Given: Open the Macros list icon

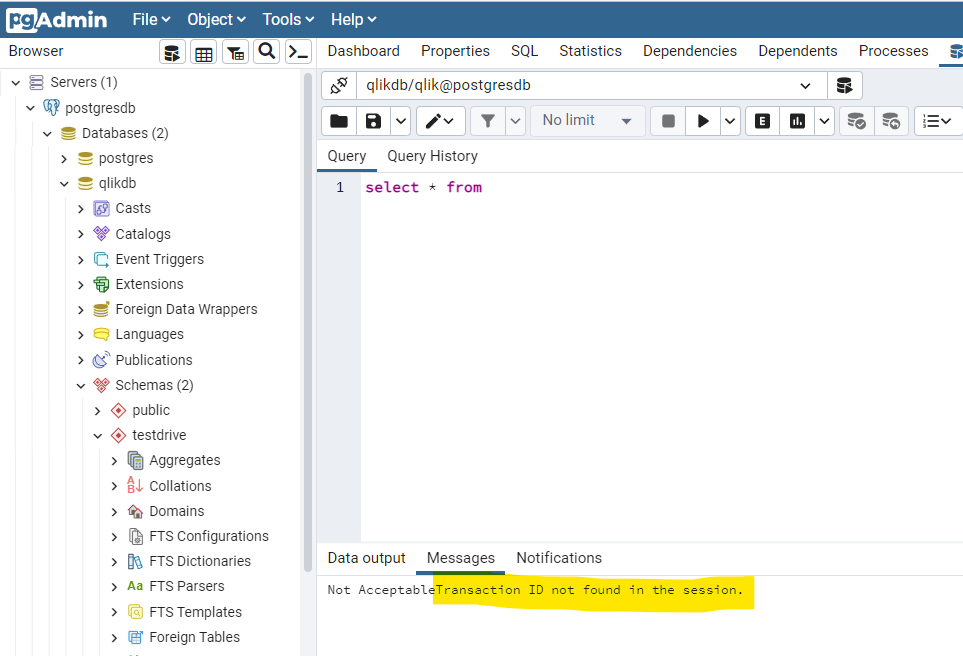Looking at the screenshot, I should (x=937, y=121).
